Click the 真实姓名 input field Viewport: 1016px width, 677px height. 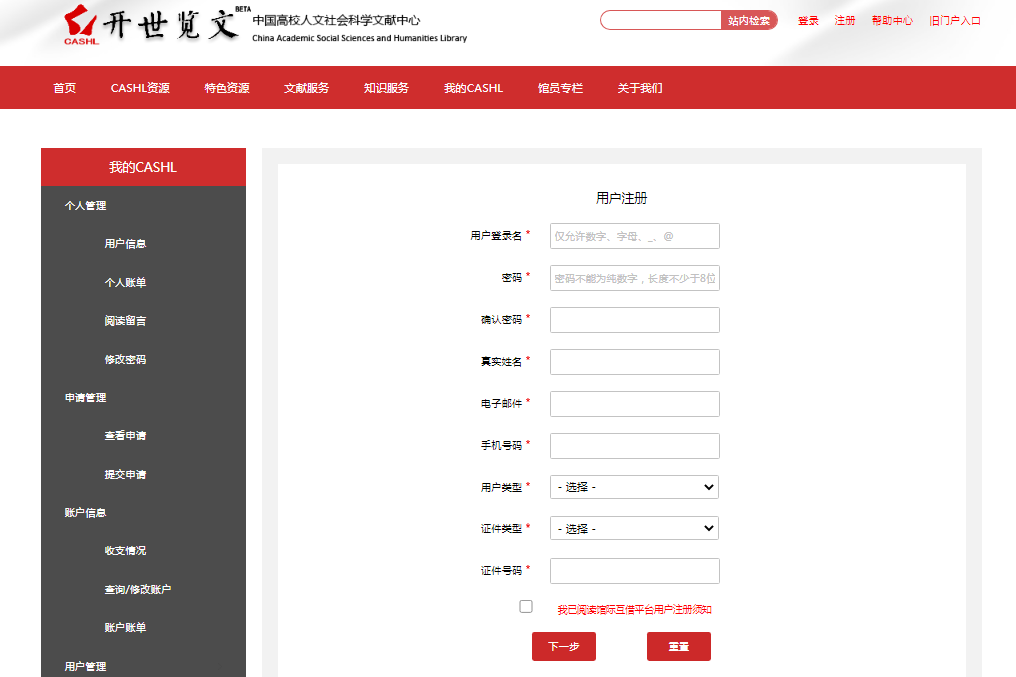(x=634, y=362)
